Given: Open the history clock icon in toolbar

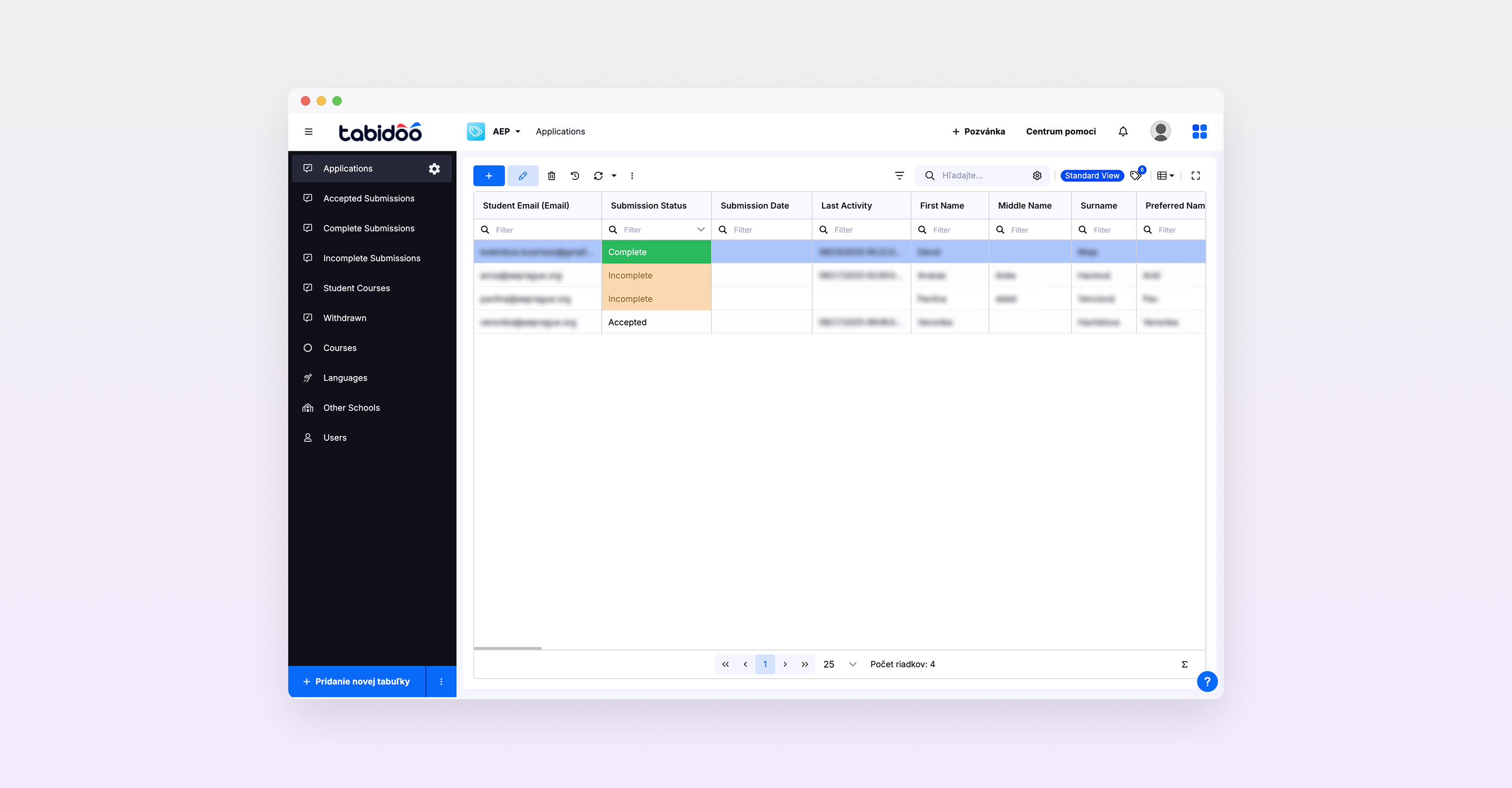Looking at the screenshot, I should [575, 175].
